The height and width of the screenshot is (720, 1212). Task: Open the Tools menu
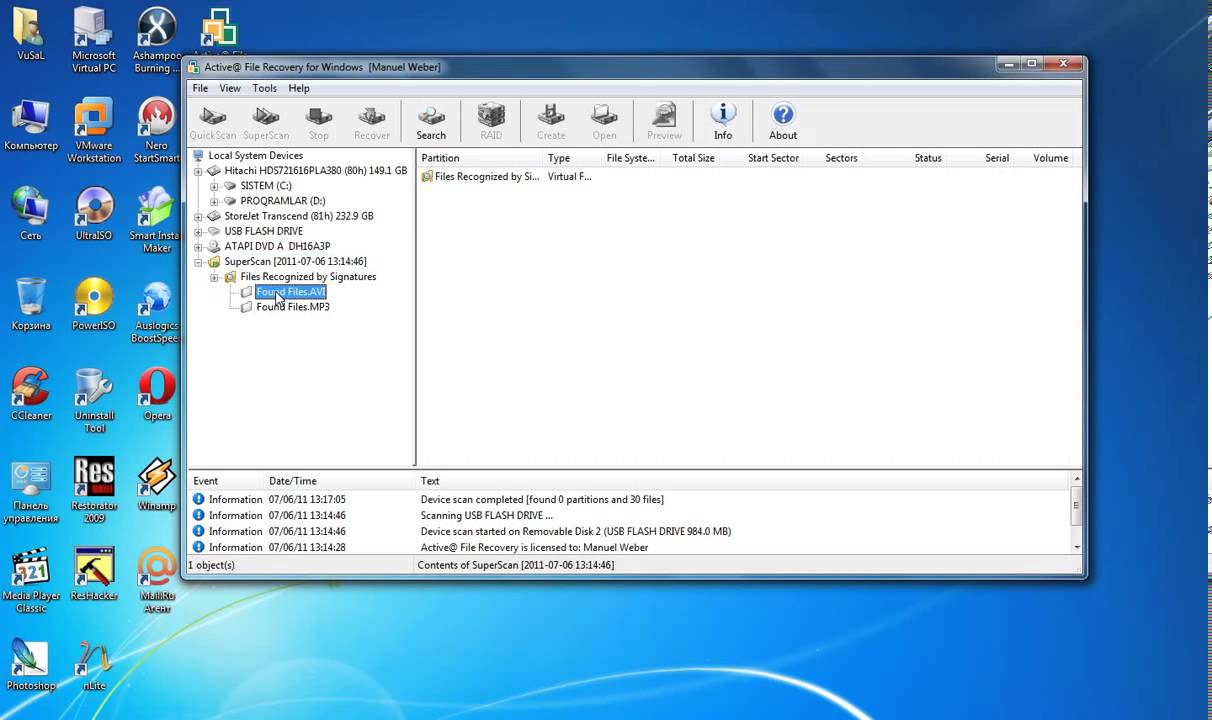pyautogui.click(x=265, y=88)
